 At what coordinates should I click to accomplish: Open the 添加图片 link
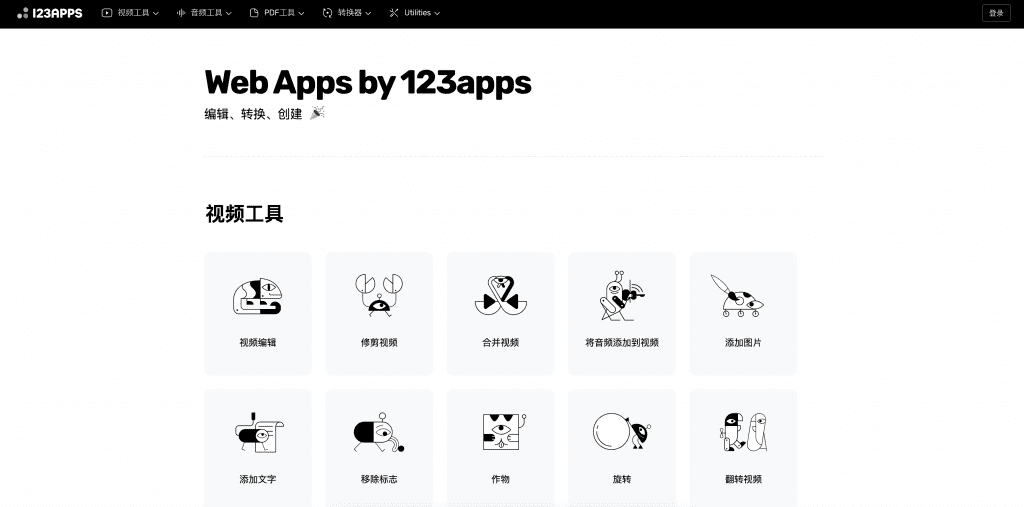click(743, 342)
